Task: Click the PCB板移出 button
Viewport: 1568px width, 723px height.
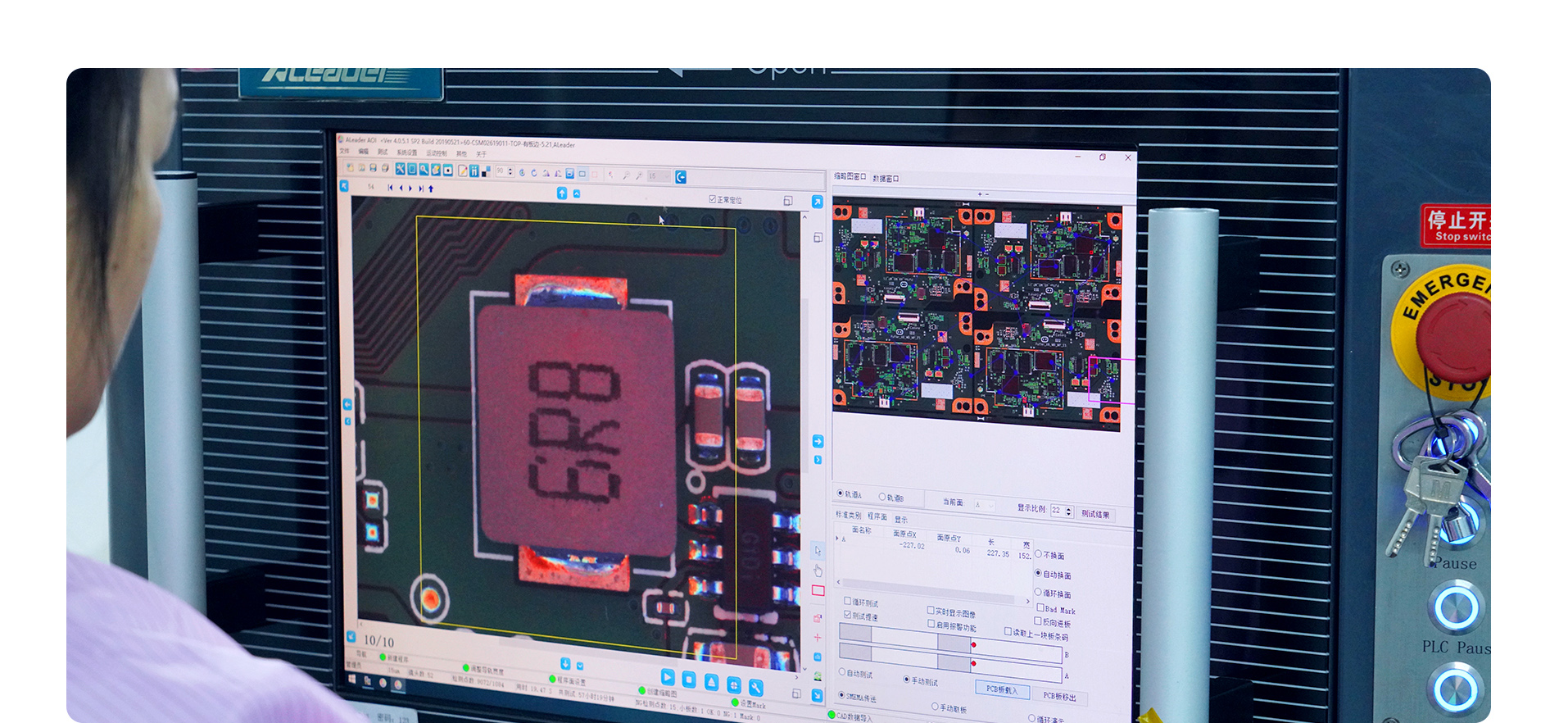Action: click(1060, 697)
